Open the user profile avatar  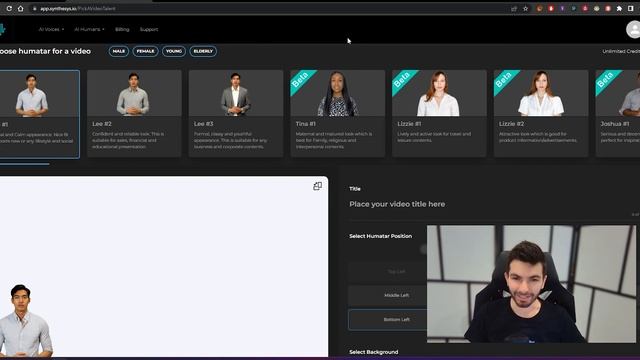click(x=633, y=29)
